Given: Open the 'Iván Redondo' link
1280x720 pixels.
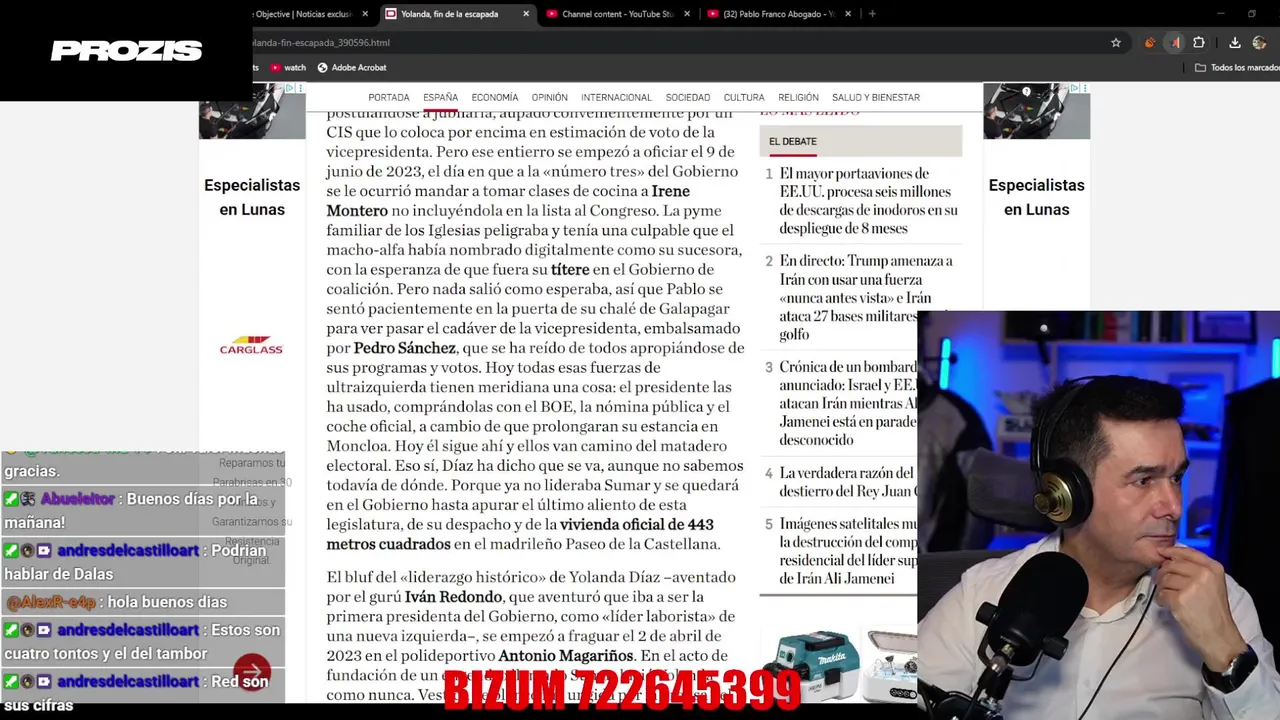Looking at the screenshot, I should pyautogui.click(x=453, y=597).
